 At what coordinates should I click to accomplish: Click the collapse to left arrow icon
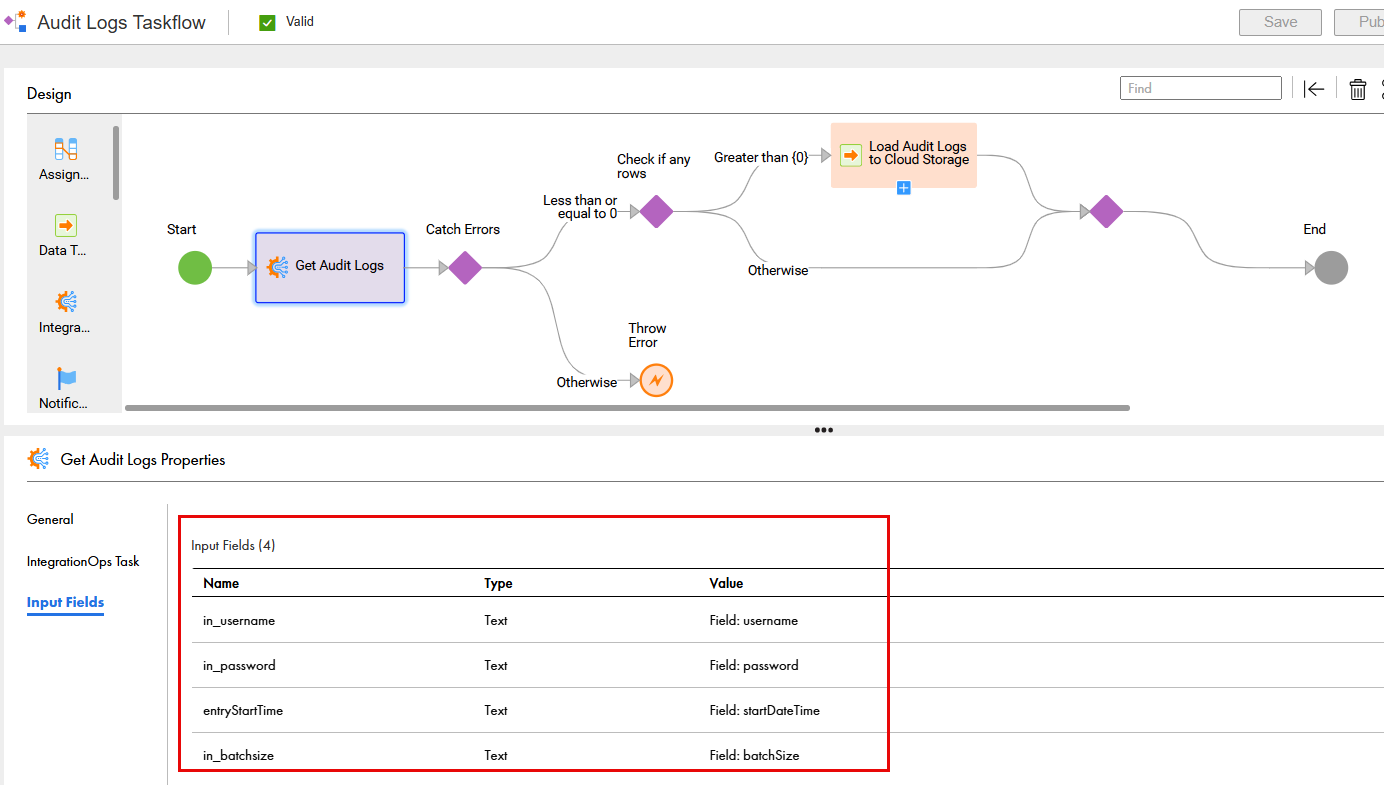point(1314,89)
